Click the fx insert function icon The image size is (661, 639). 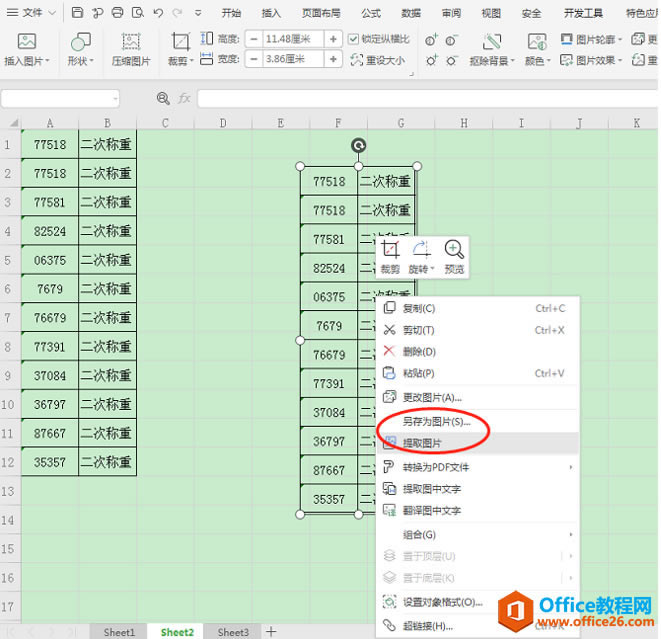[x=184, y=99]
